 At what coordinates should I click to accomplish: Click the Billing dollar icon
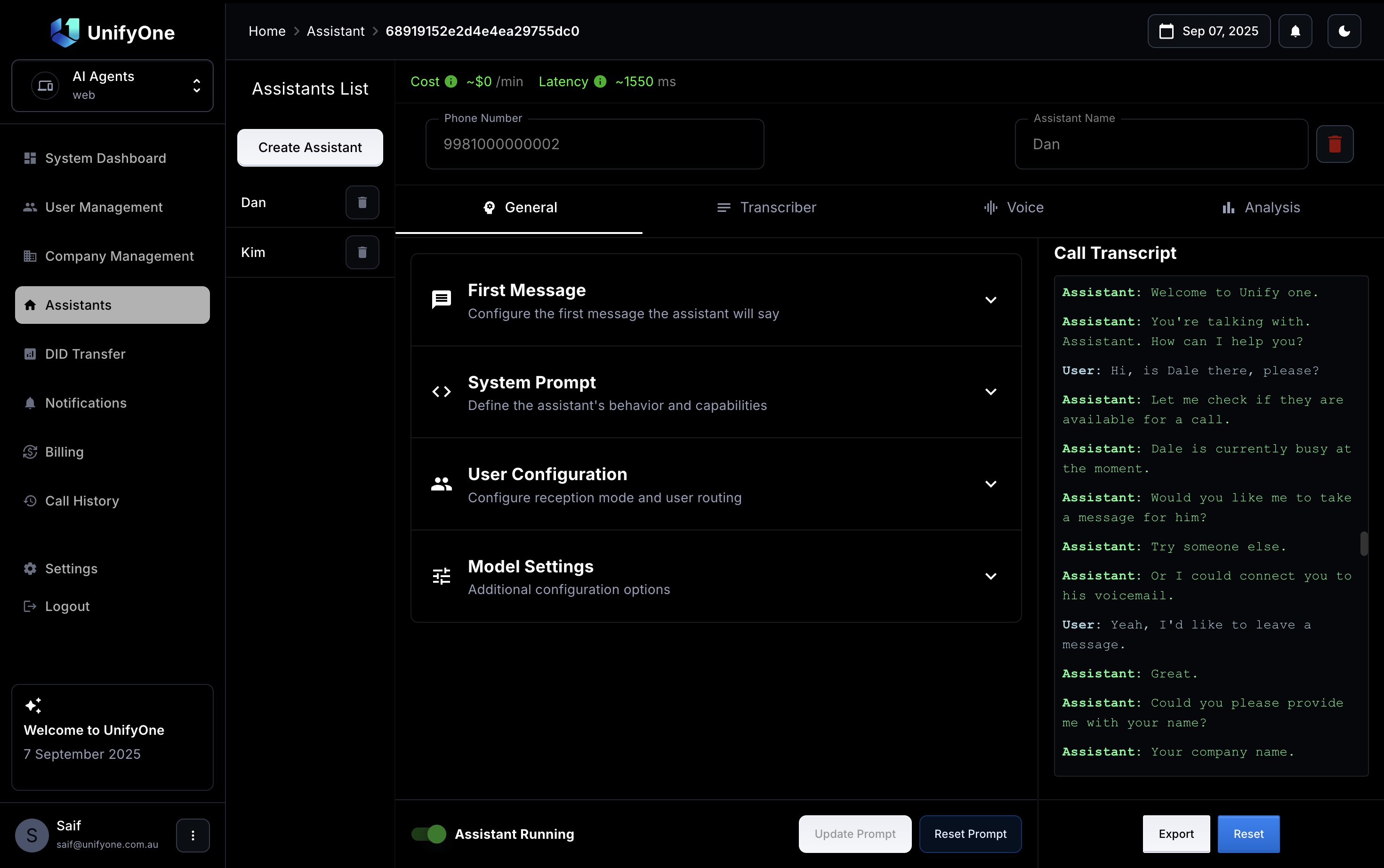(31, 452)
